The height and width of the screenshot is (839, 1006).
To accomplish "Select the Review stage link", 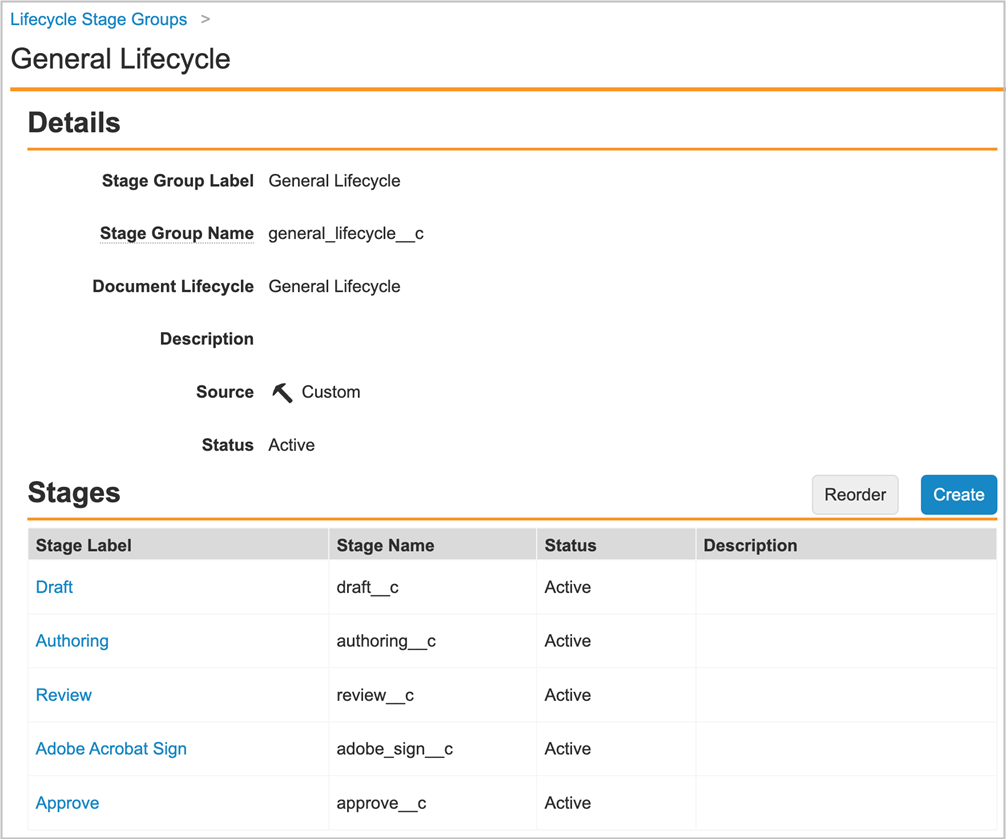I will tap(64, 695).
